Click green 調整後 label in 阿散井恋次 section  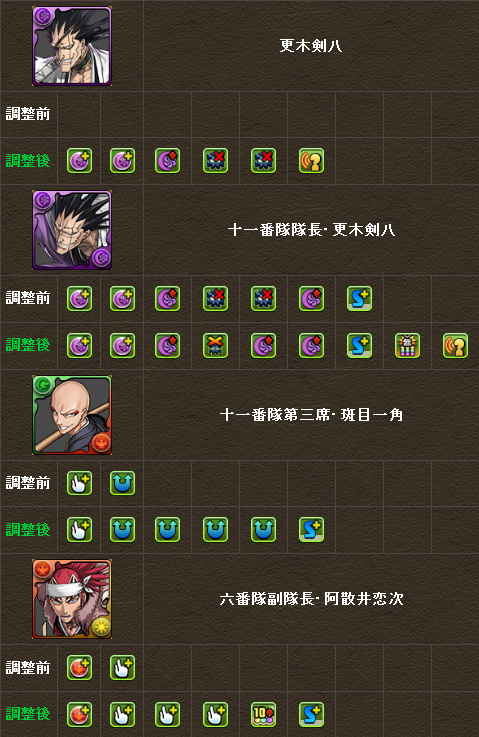(x=28, y=714)
